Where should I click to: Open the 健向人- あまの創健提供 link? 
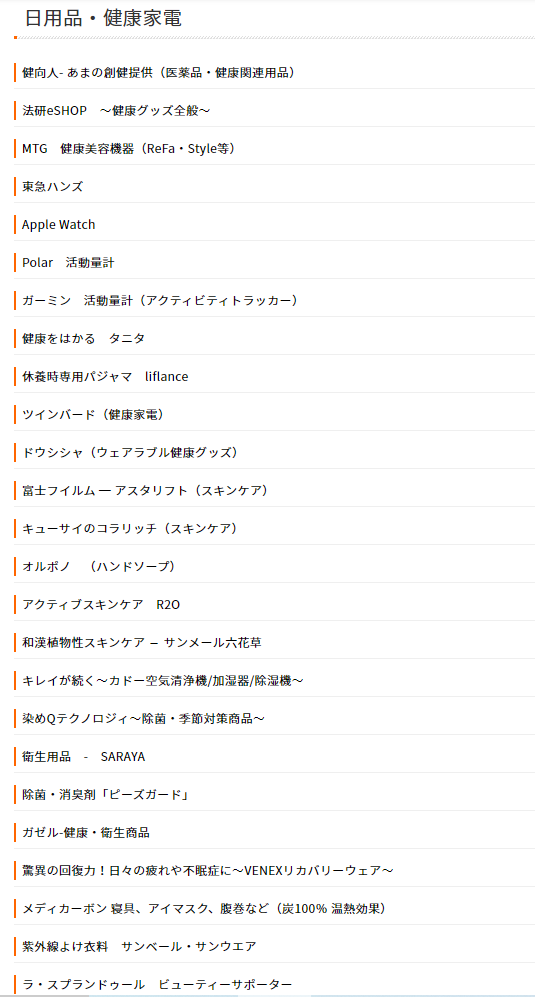click(160, 72)
